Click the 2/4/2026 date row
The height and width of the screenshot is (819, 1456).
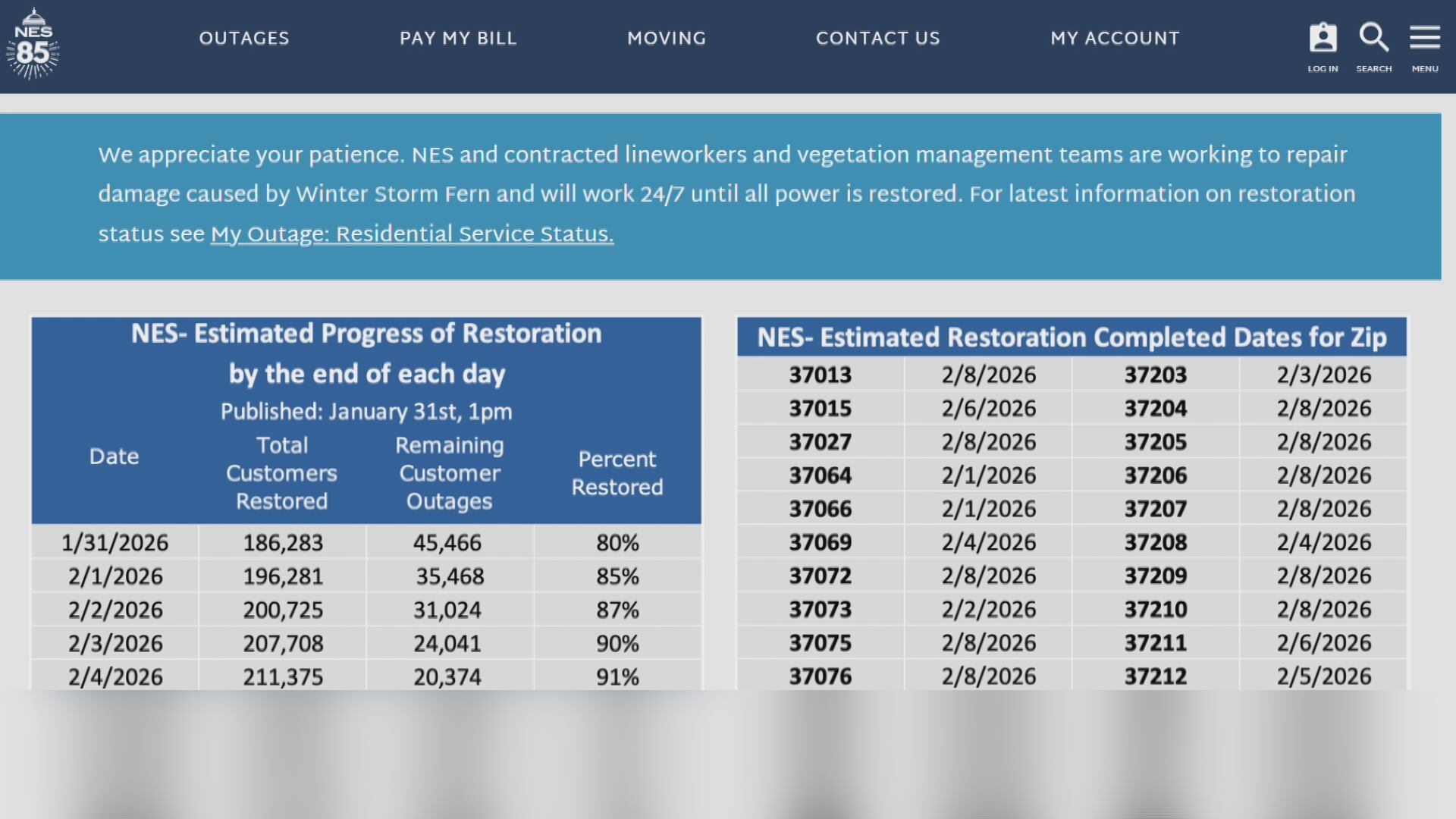pyautogui.click(x=115, y=676)
